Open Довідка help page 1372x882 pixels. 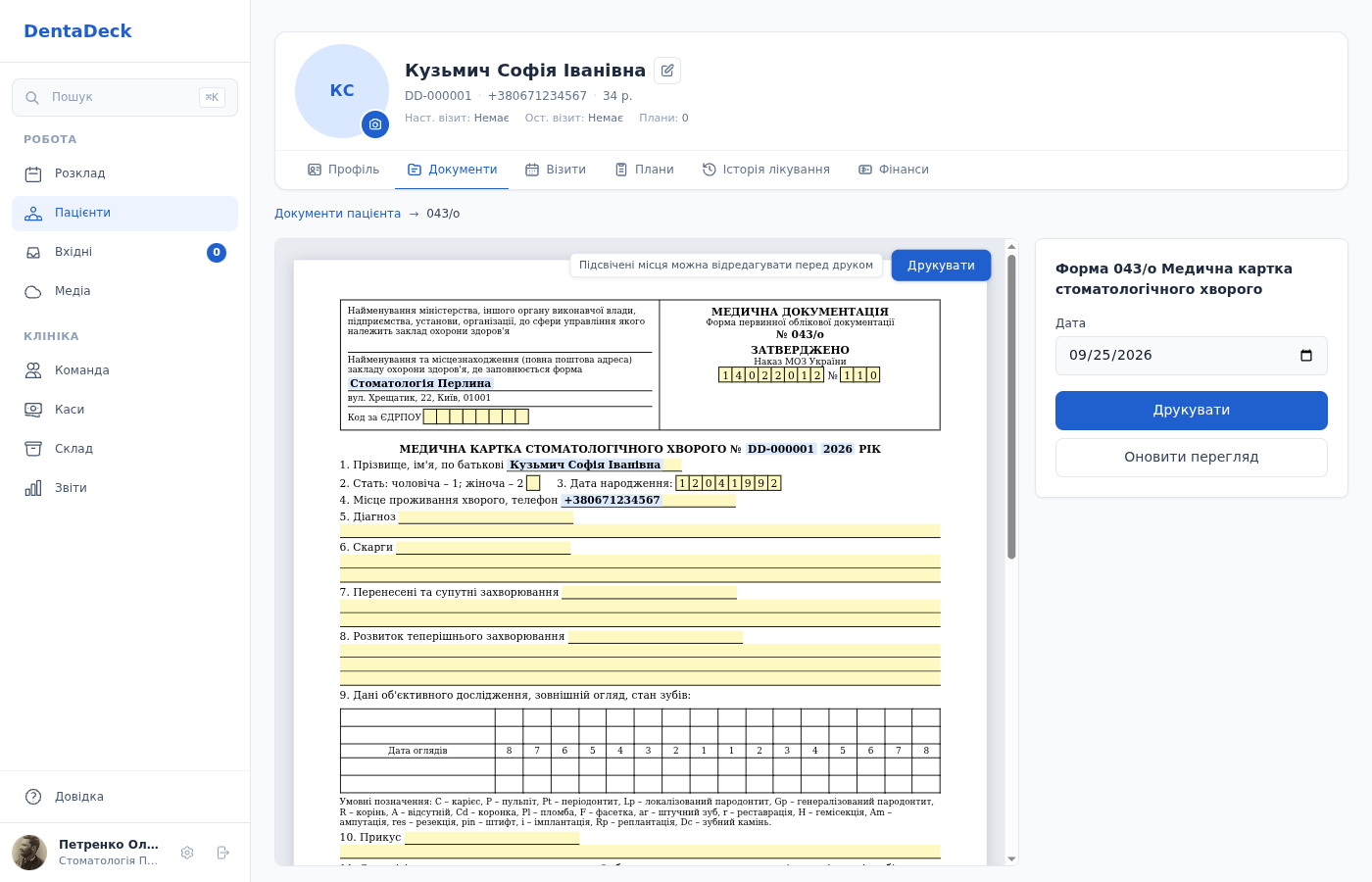click(124, 797)
